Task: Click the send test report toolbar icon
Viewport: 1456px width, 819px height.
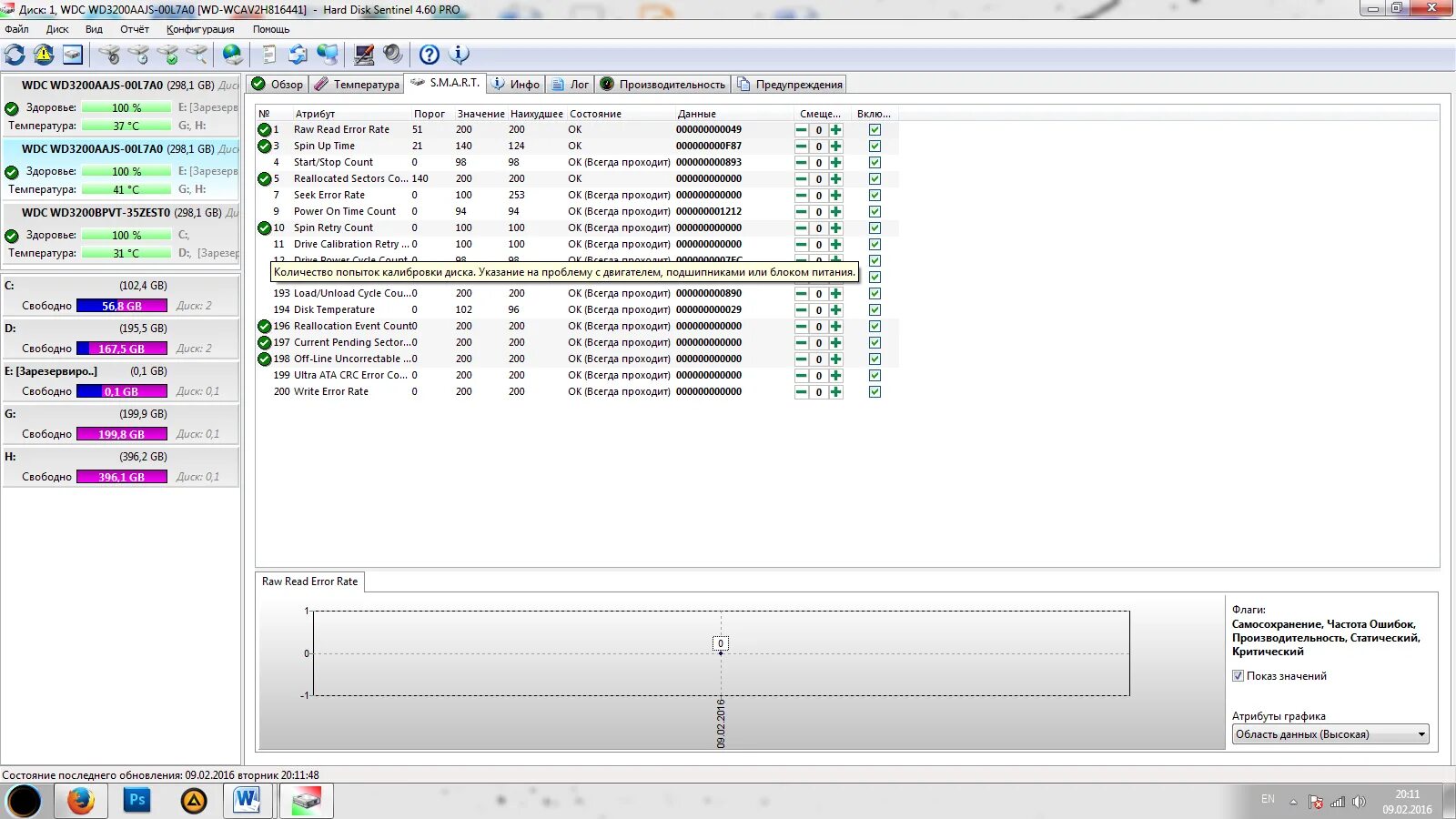Action: [x=298, y=55]
